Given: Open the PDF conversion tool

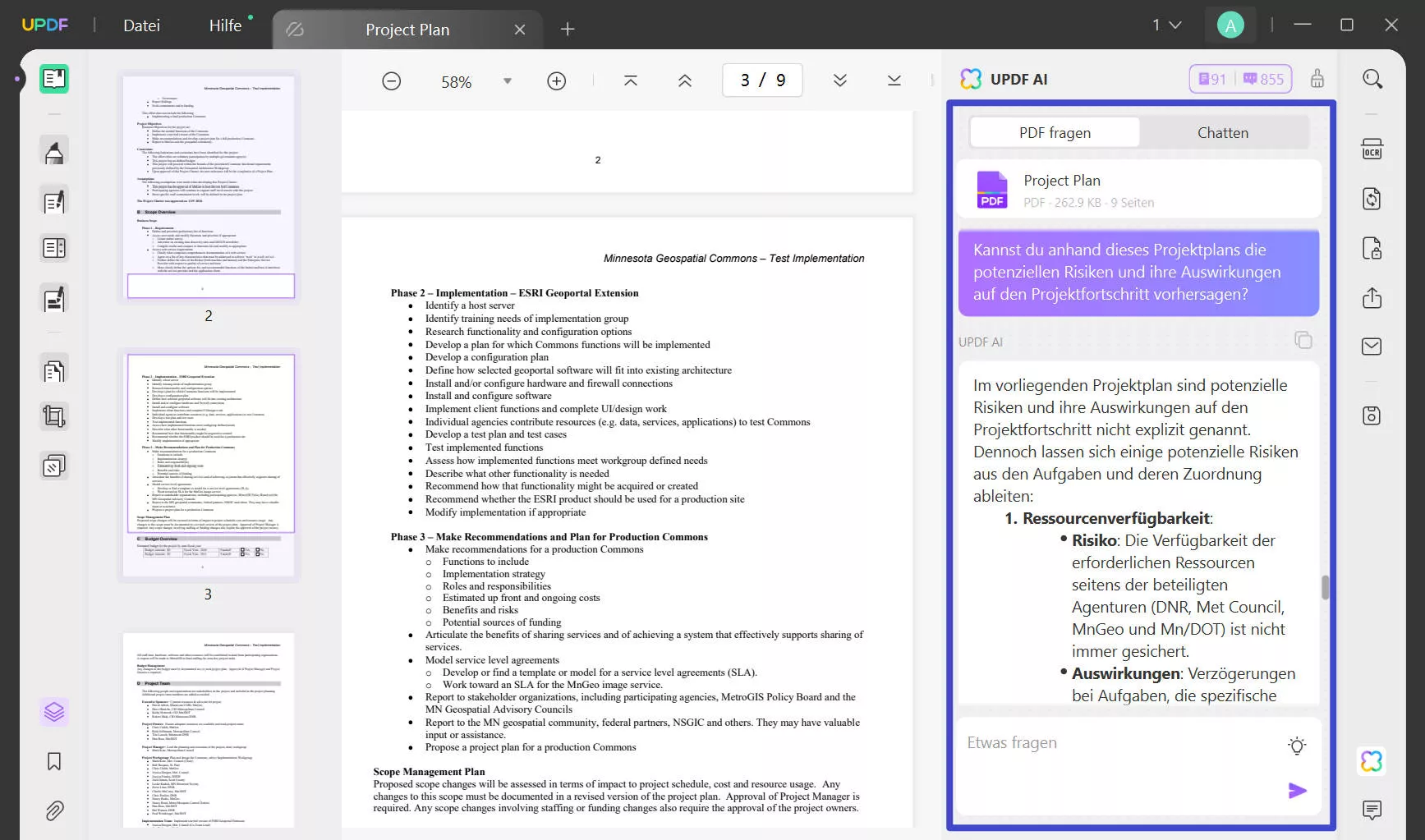Looking at the screenshot, I should coord(1372,199).
